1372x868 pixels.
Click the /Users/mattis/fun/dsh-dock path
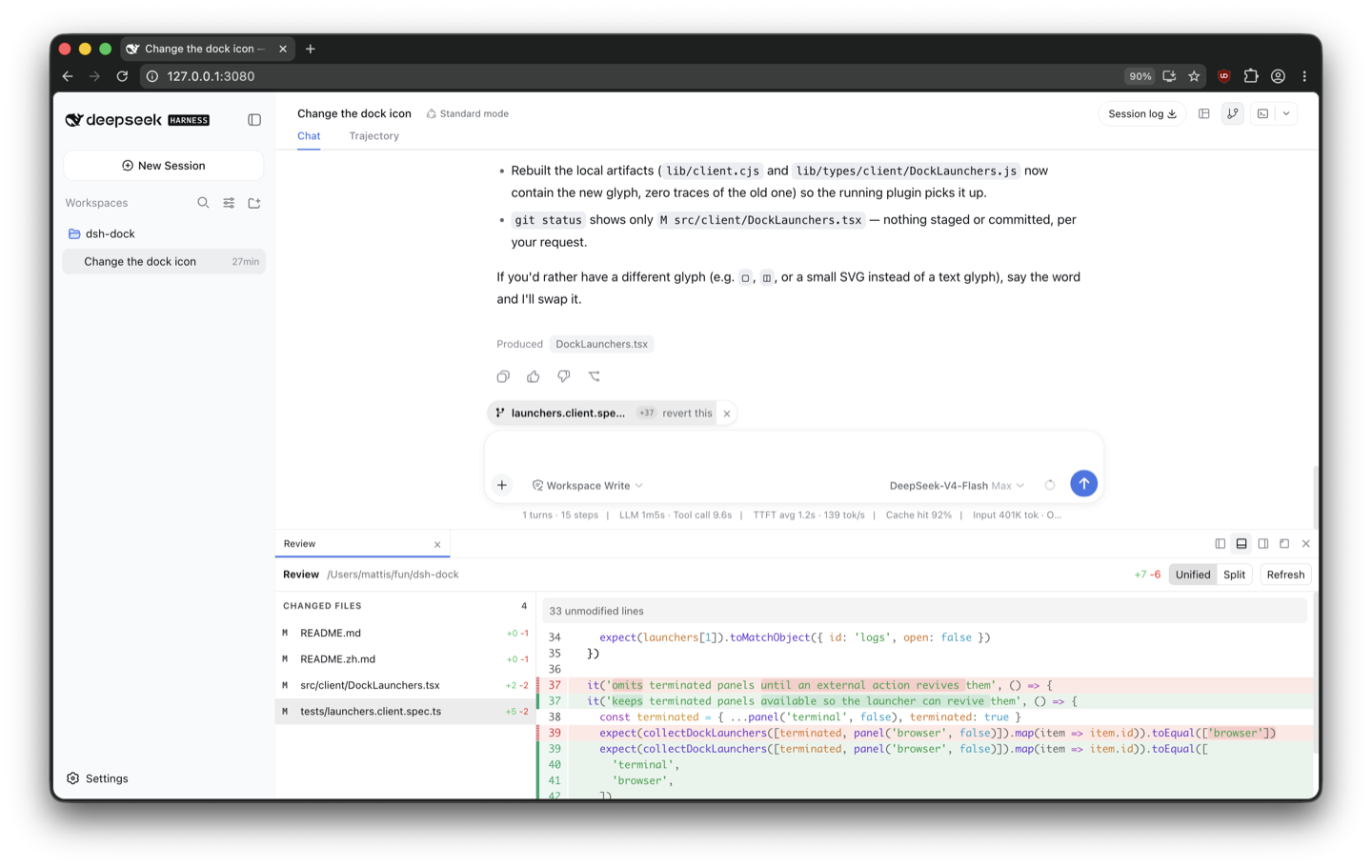(x=393, y=575)
